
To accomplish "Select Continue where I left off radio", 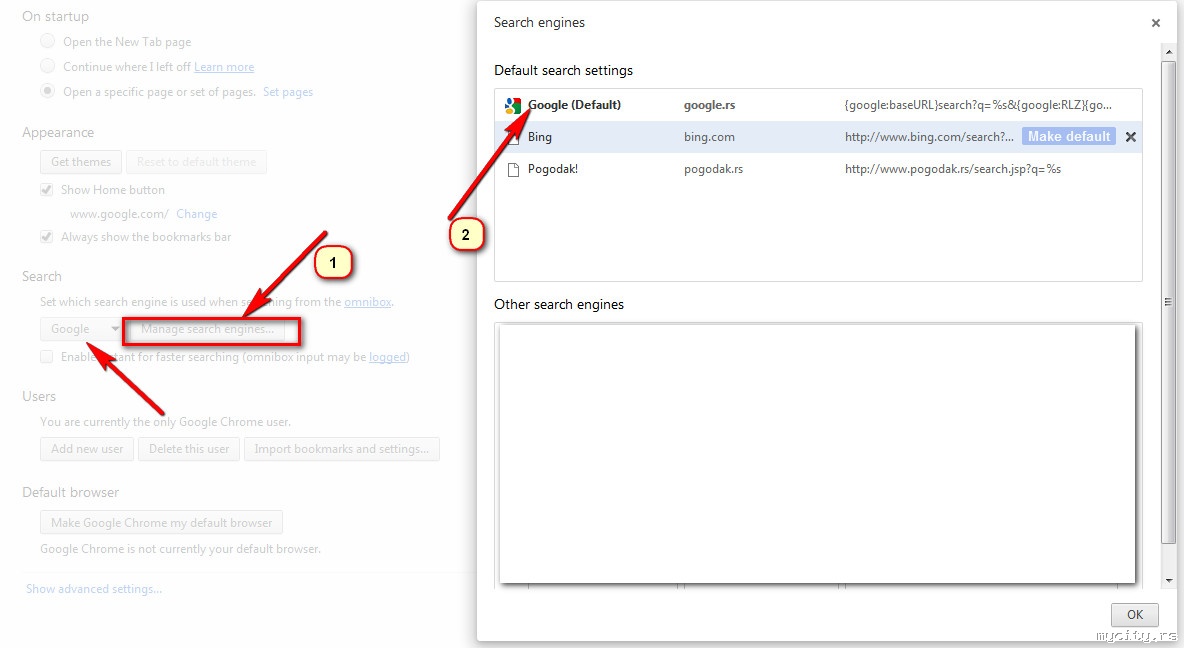I will coord(48,66).
